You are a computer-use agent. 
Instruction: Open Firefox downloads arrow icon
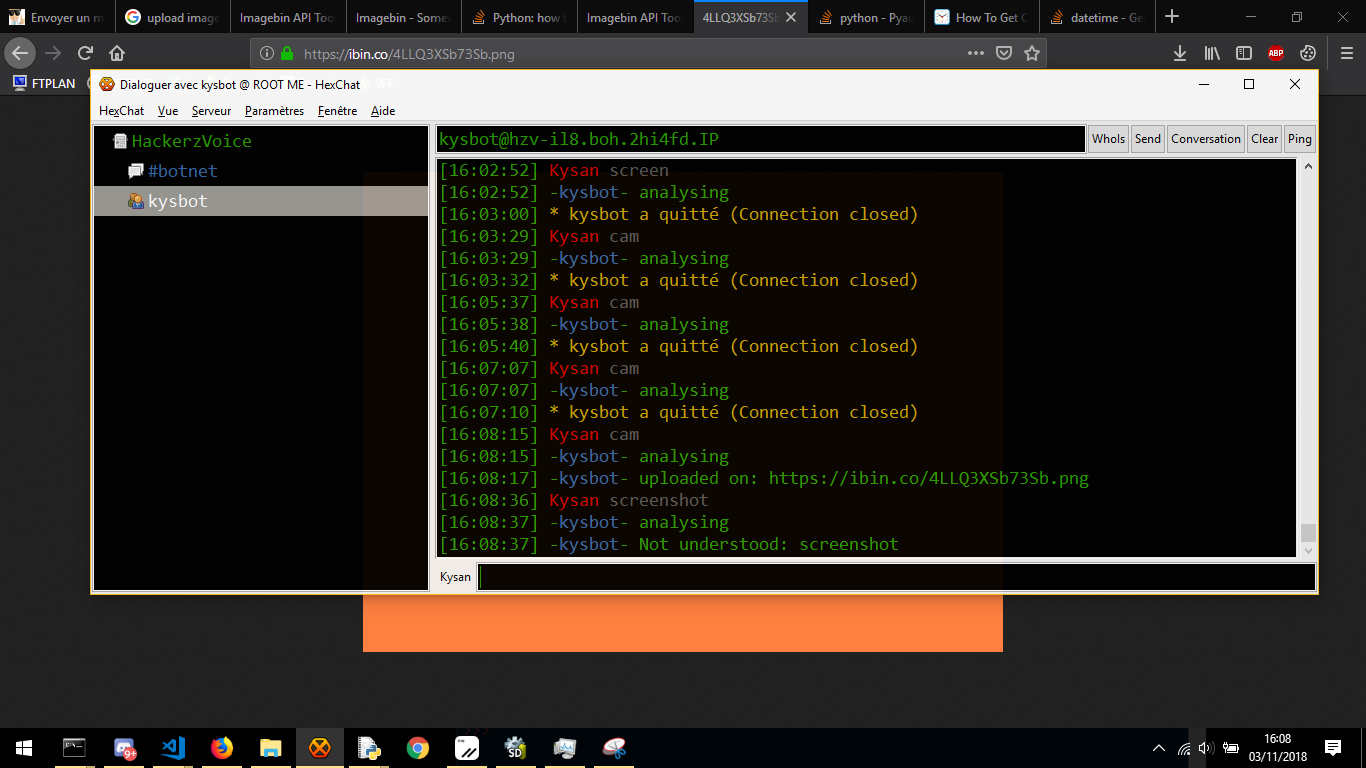pyautogui.click(x=1180, y=53)
